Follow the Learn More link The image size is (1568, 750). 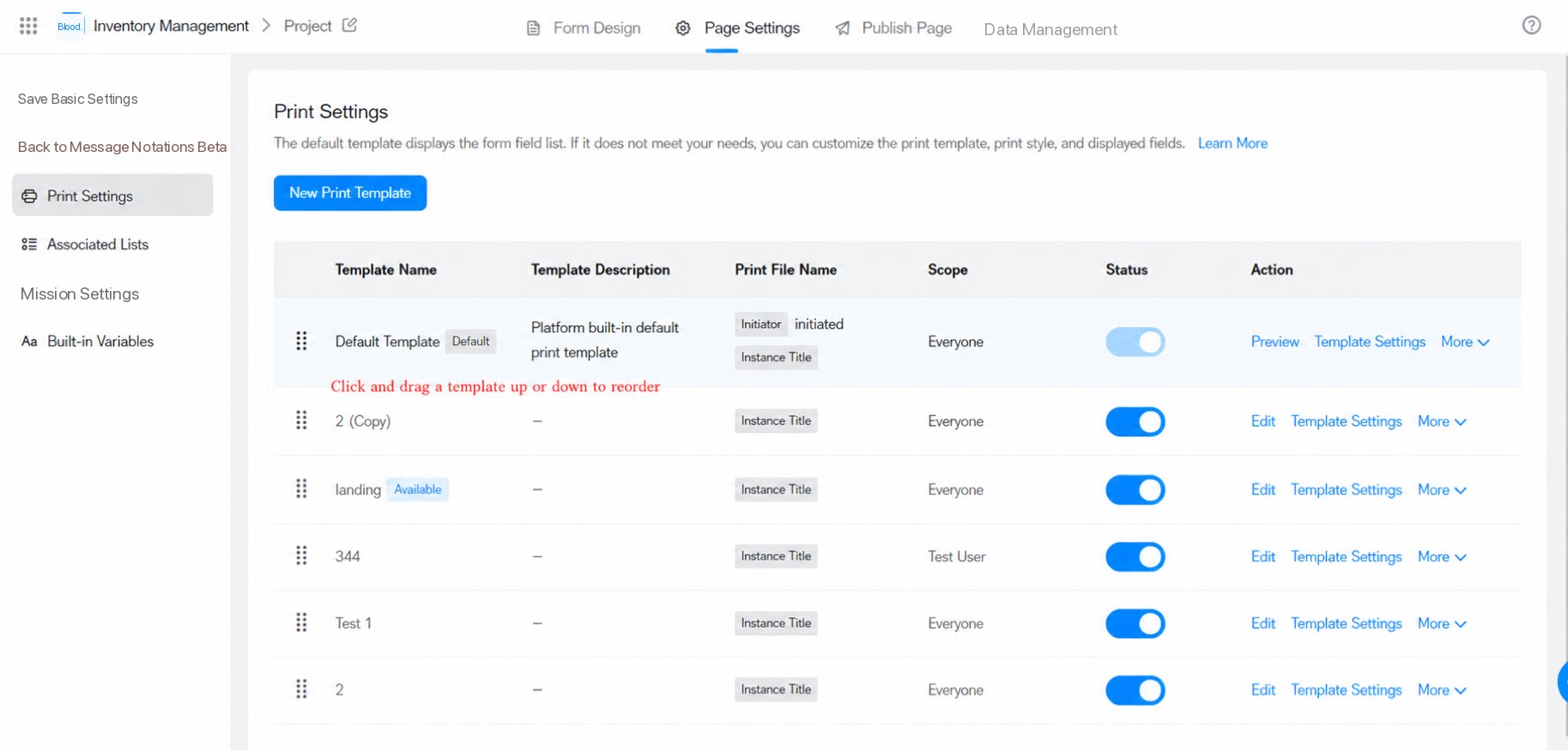point(1232,143)
